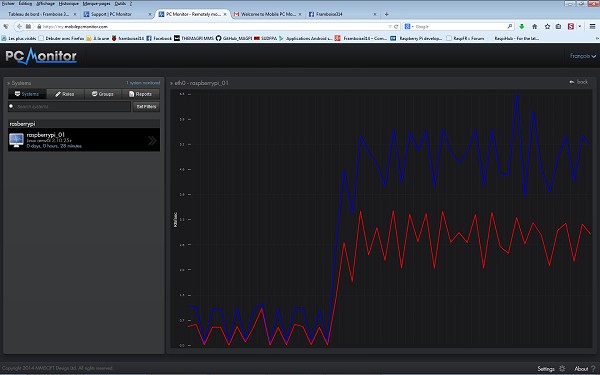Select the Systems tab

[27, 94]
